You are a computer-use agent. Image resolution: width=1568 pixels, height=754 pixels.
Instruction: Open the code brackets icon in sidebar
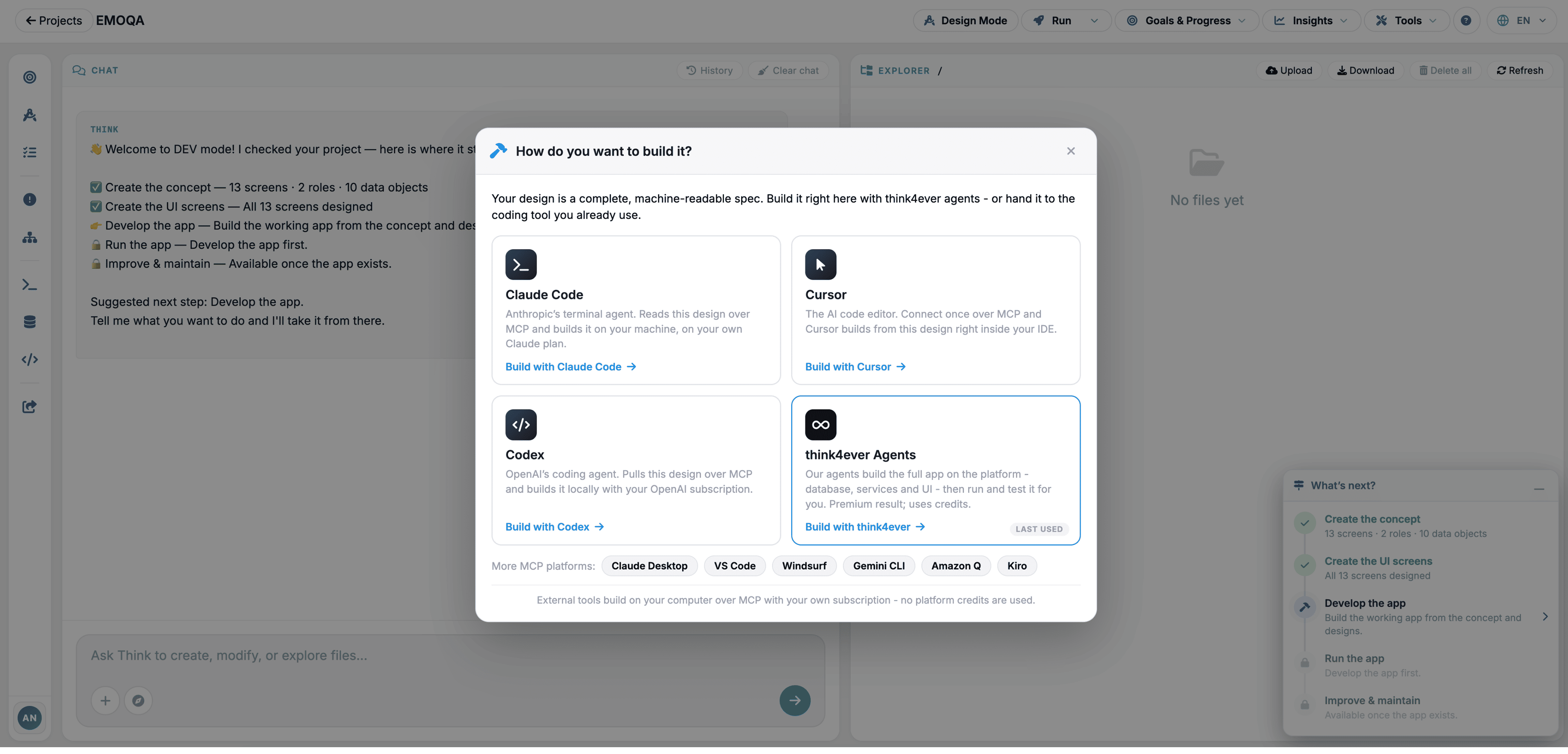pos(29,360)
